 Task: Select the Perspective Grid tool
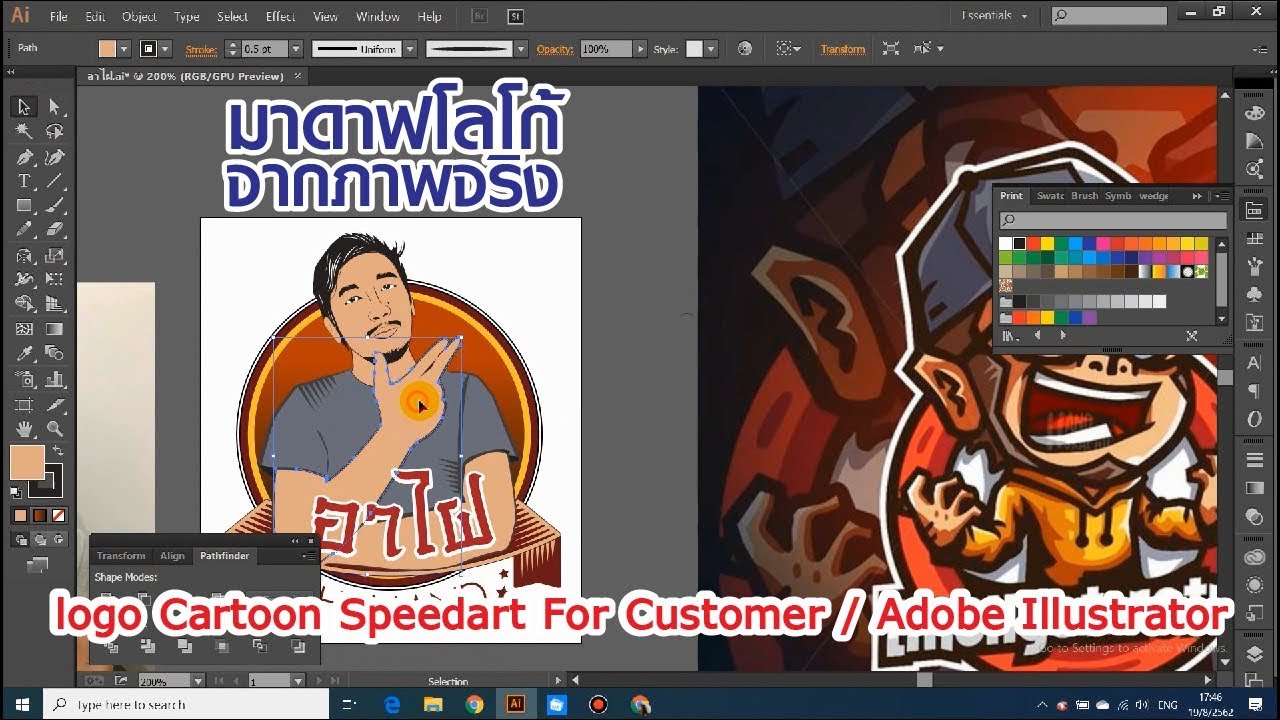tap(55, 304)
